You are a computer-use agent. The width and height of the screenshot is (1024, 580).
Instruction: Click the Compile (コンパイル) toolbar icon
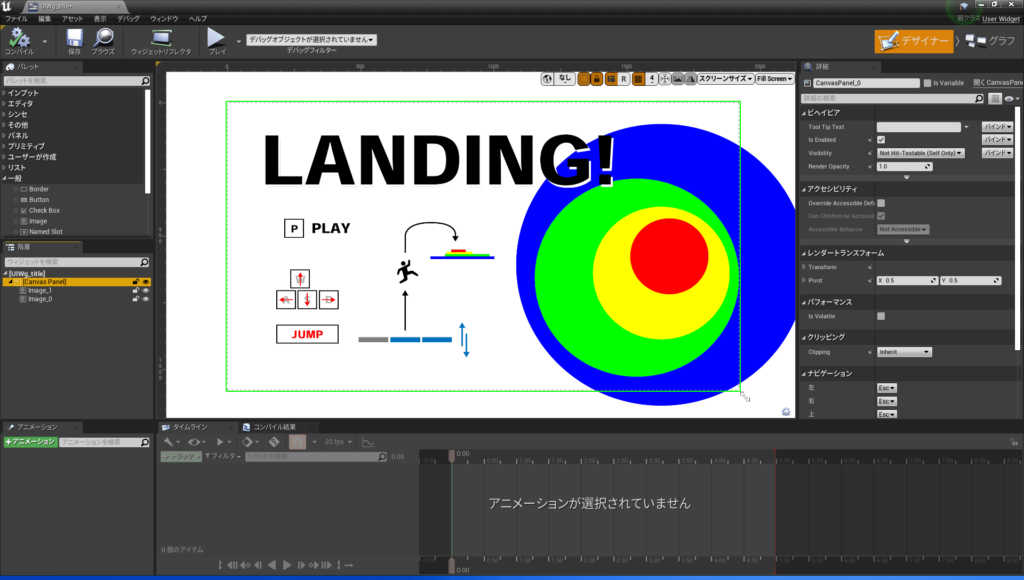(x=19, y=38)
